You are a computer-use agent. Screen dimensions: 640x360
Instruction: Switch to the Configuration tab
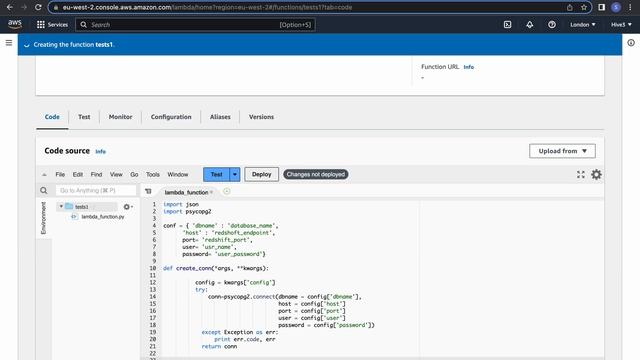click(x=171, y=117)
